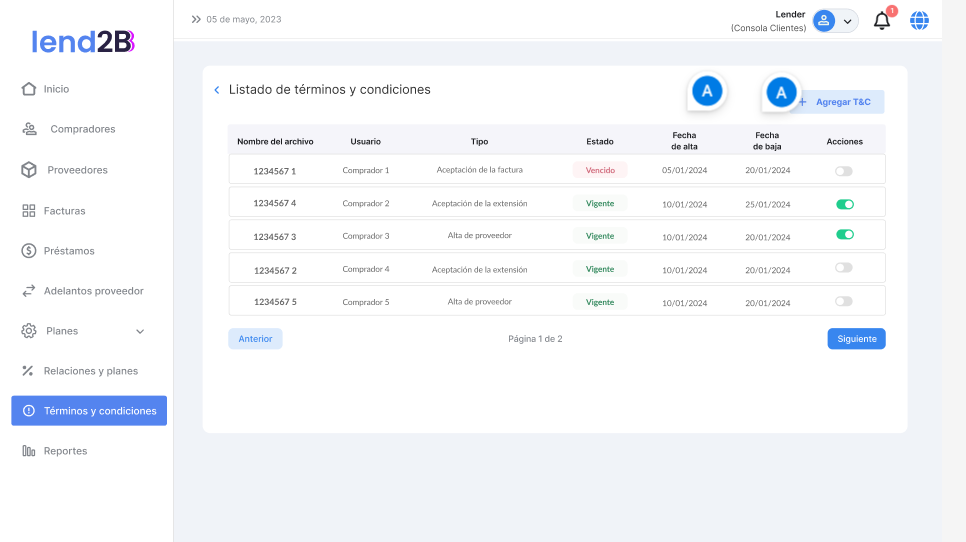The image size is (966, 542).
Task: Disable the toggle for file 1234567 4
Action: [x=845, y=204]
